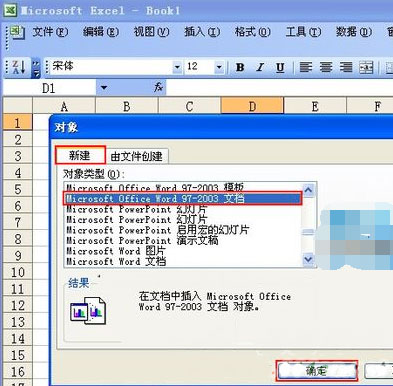Switch to the 新建 tab
This screenshot has height=386, width=393.
tap(80, 155)
